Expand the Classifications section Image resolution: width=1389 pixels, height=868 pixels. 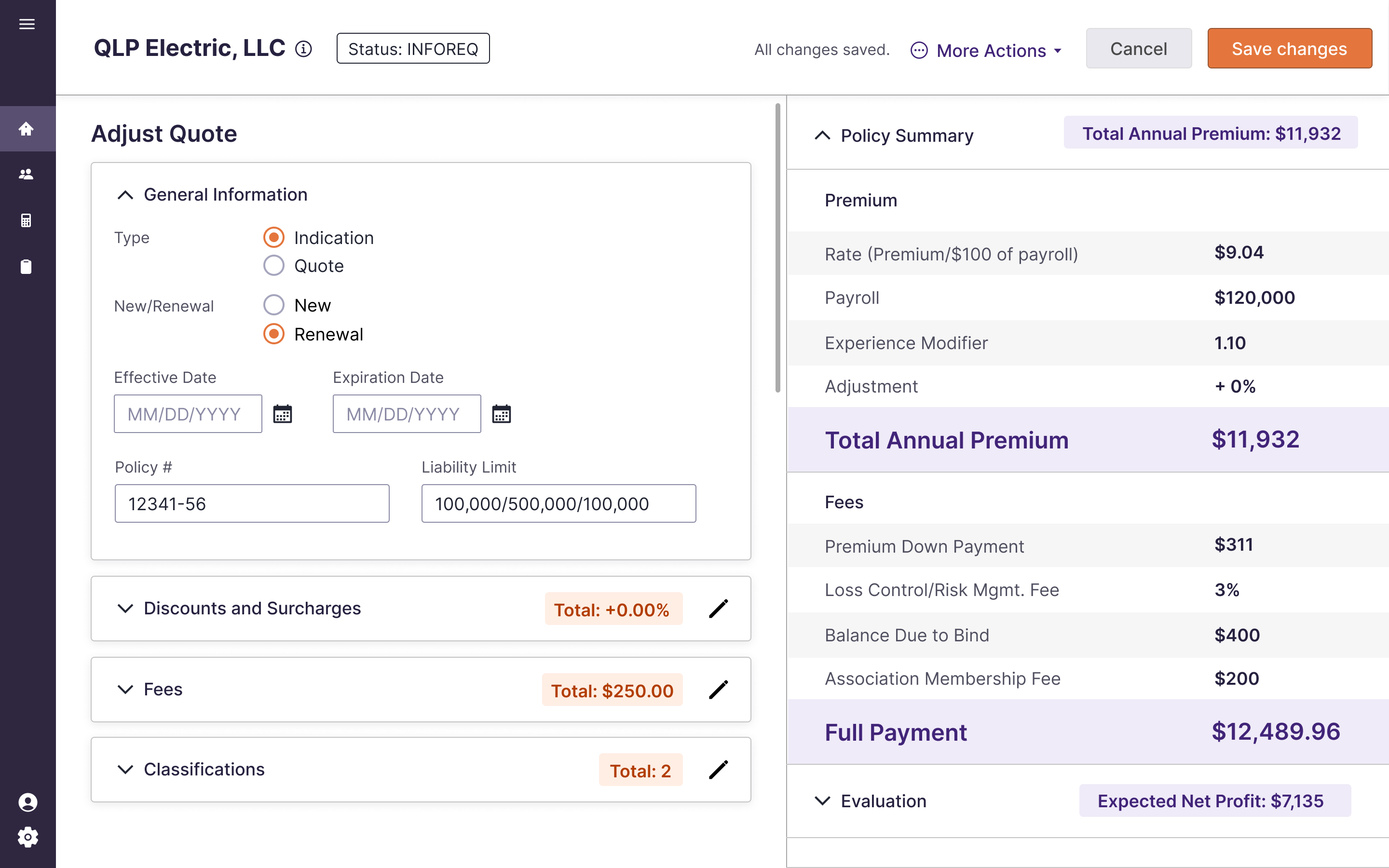[x=125, y=769]
